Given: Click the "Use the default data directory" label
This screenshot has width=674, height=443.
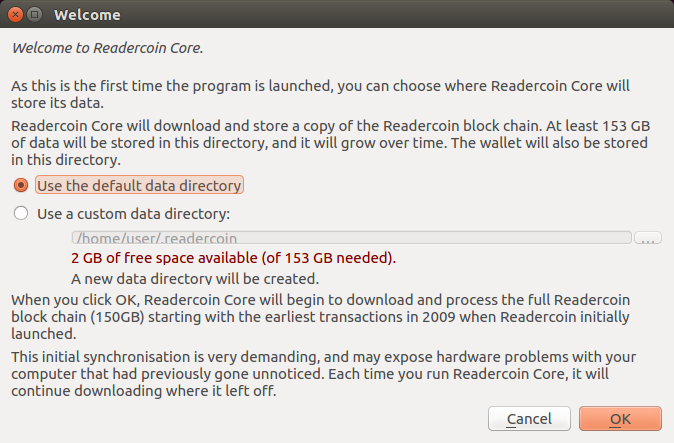Looking at the screenshot, I should [139, 185].
